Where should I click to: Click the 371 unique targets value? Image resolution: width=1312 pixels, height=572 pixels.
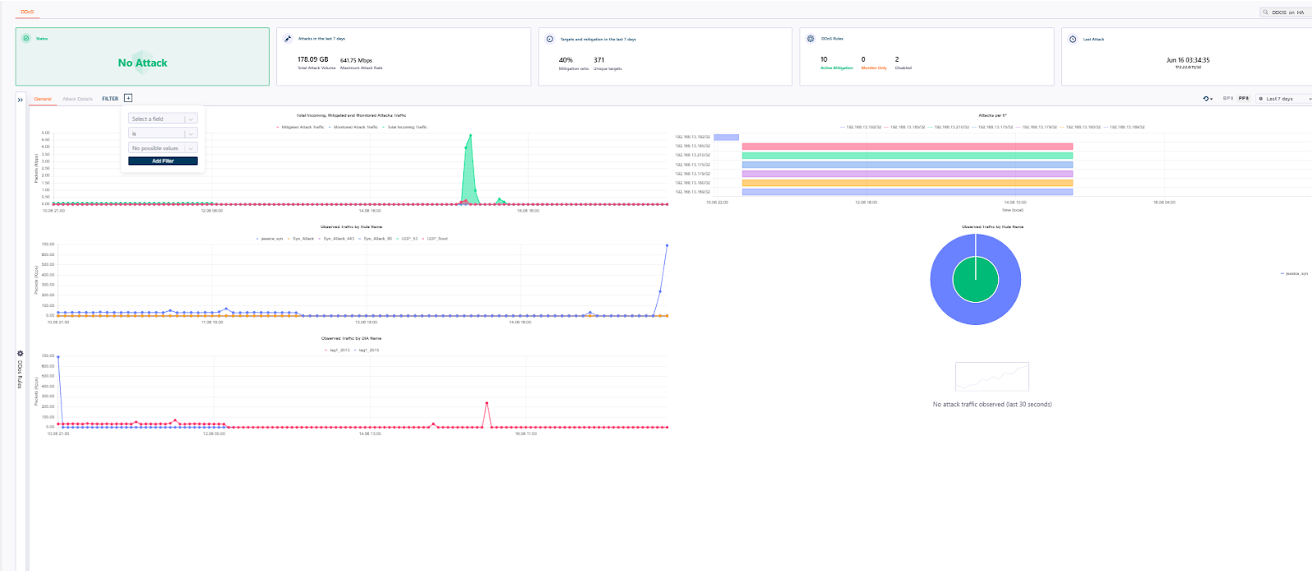click(x=599, y=60)
